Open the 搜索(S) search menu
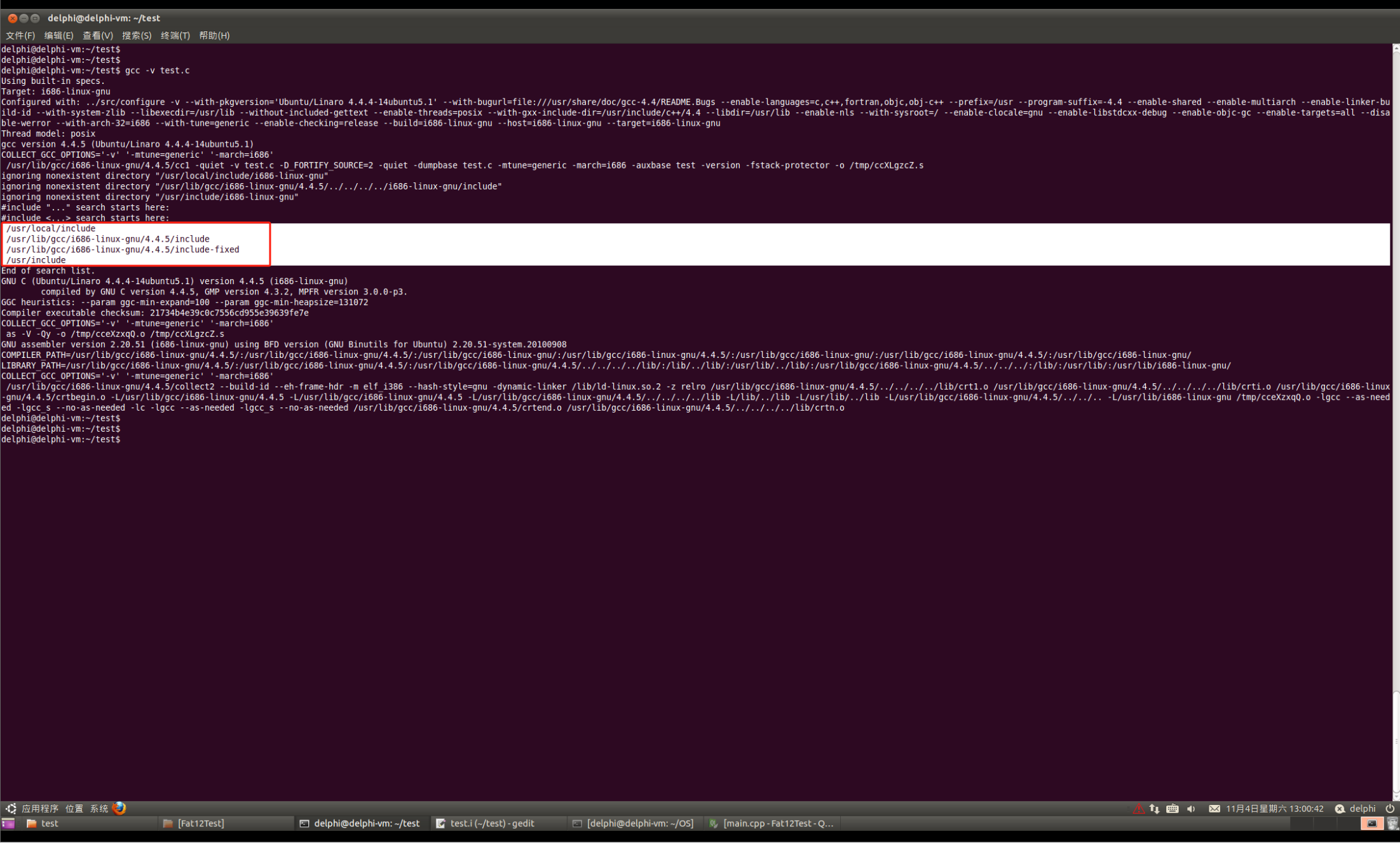 click(x=136, y=36)
